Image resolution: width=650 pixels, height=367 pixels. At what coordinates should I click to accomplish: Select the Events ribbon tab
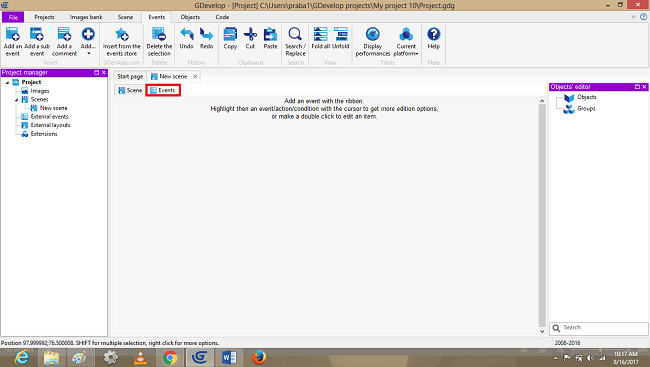tap(157, 17)
